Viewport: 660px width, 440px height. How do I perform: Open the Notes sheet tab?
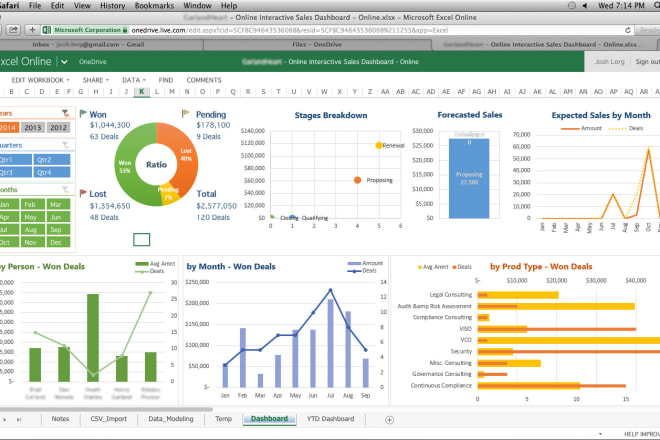coord(60,419)
